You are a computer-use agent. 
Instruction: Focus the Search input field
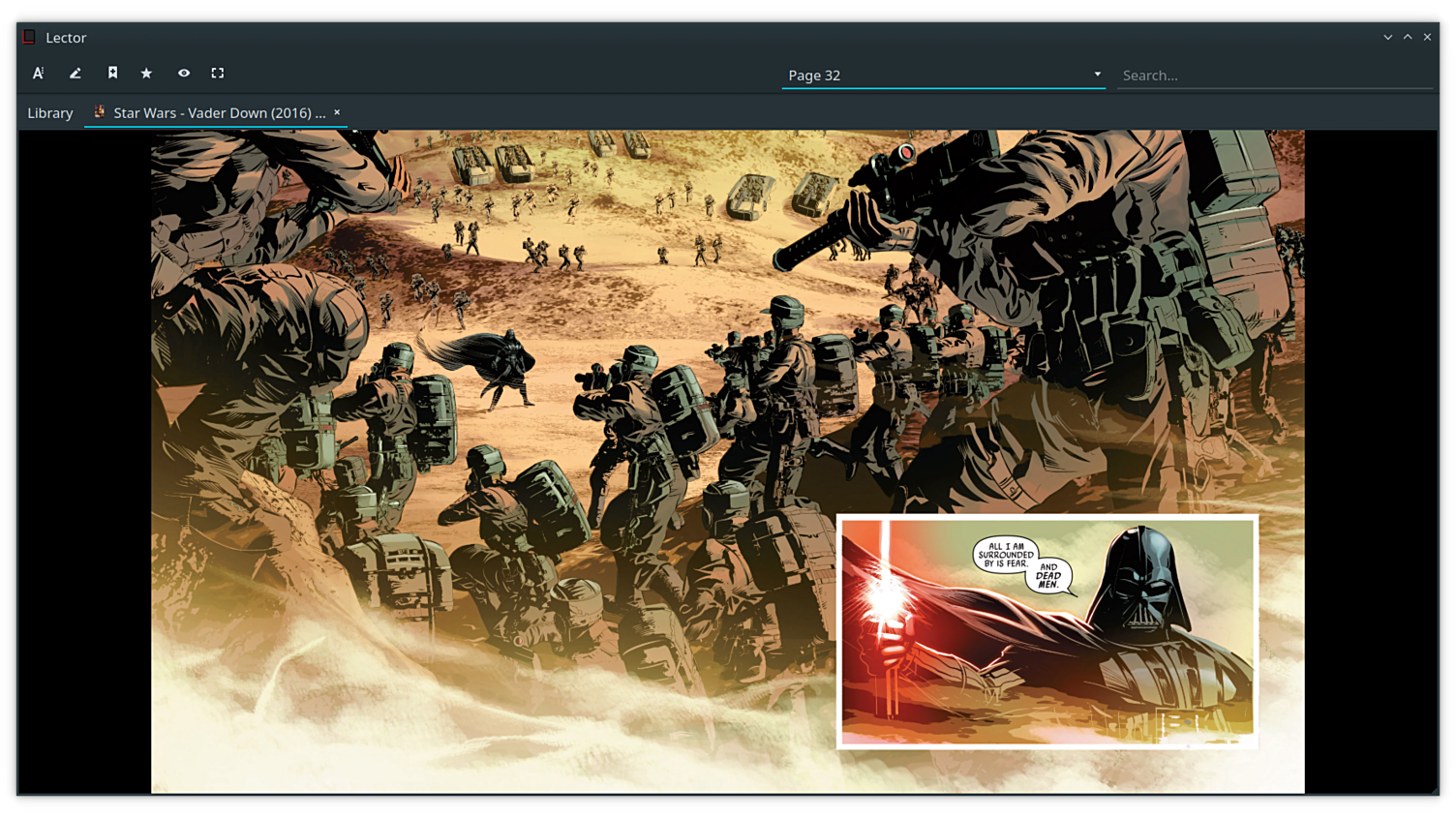point(1273,76)
